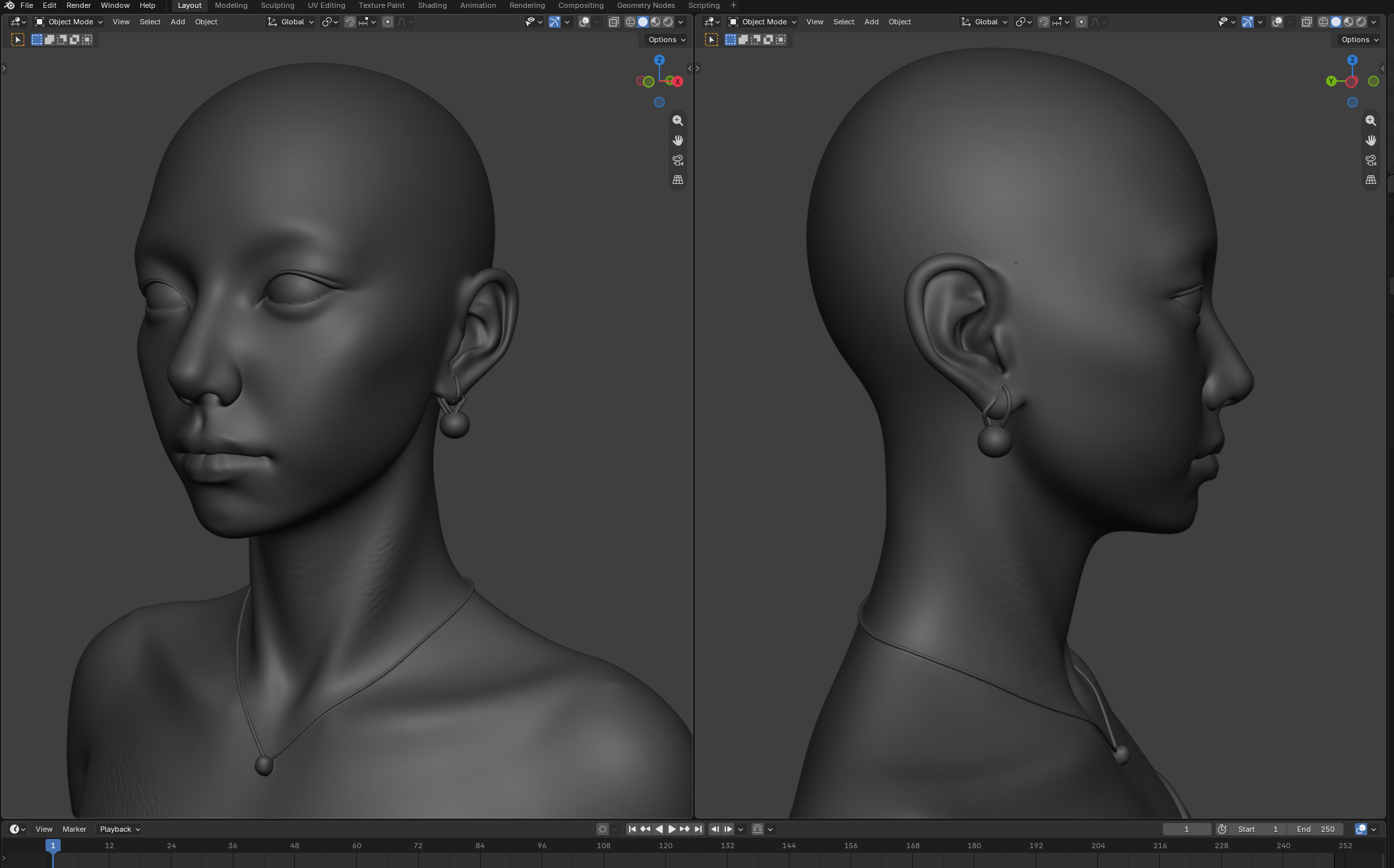Open the Marker menu in timeline
The image size is (1394, 868).
[x=75, y=829]
